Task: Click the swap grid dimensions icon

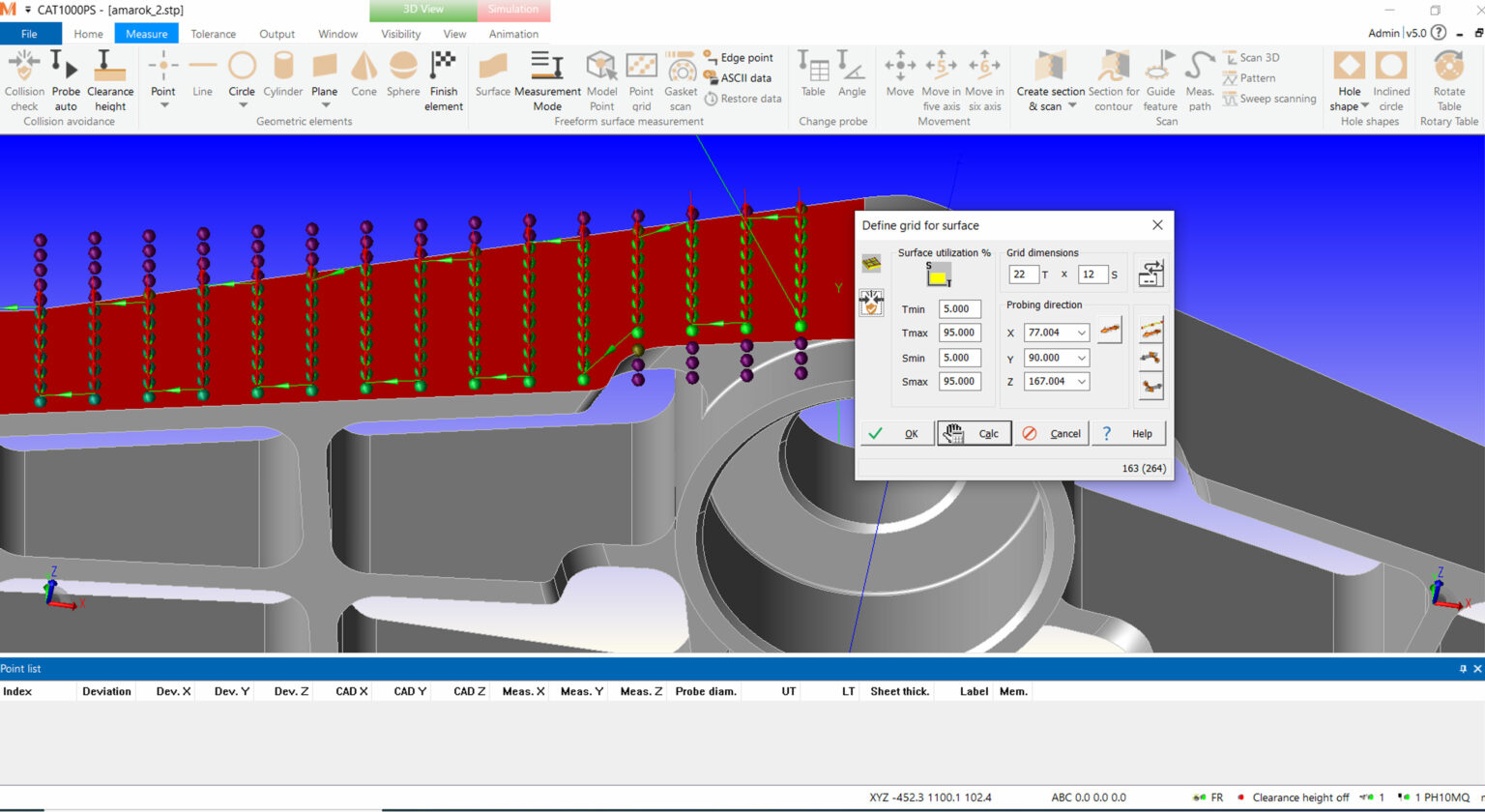Action: (1150, 275)
